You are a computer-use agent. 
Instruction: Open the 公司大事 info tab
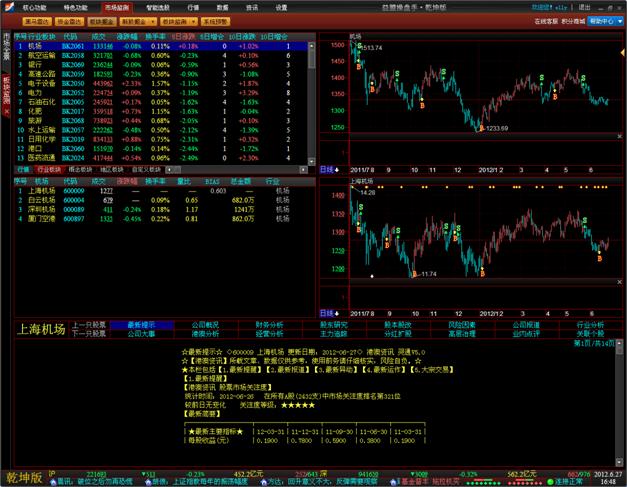[x=142, y=333]
